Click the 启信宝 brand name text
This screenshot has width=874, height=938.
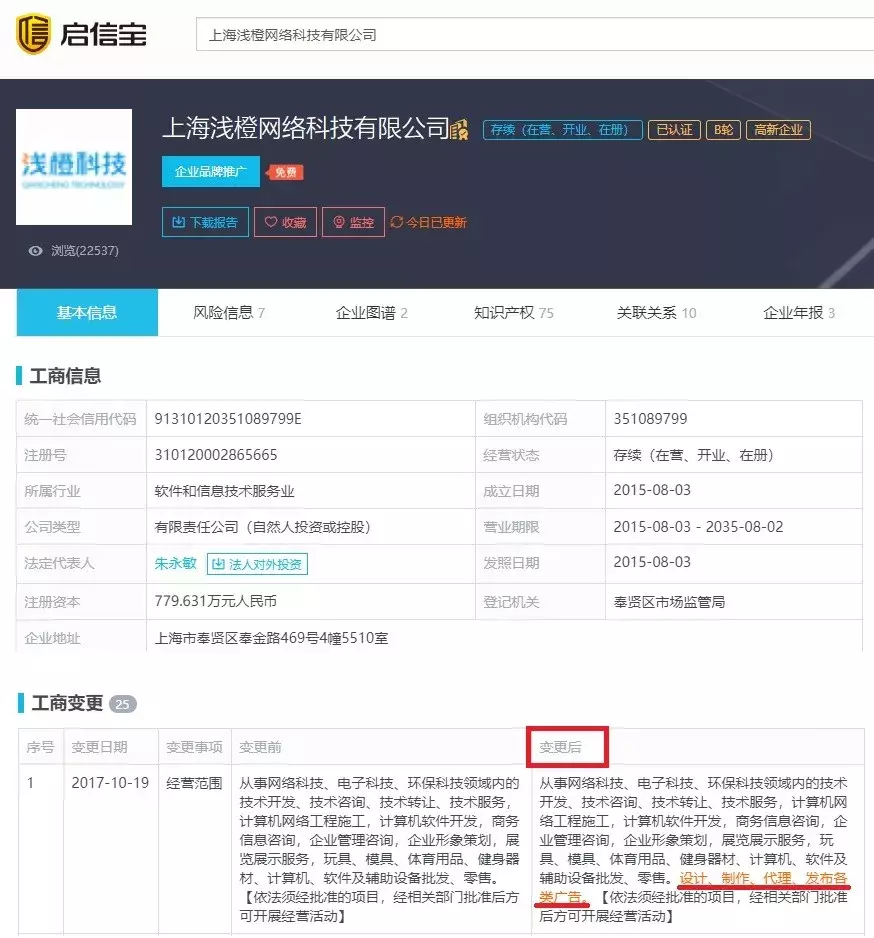(x=103, y=34)
